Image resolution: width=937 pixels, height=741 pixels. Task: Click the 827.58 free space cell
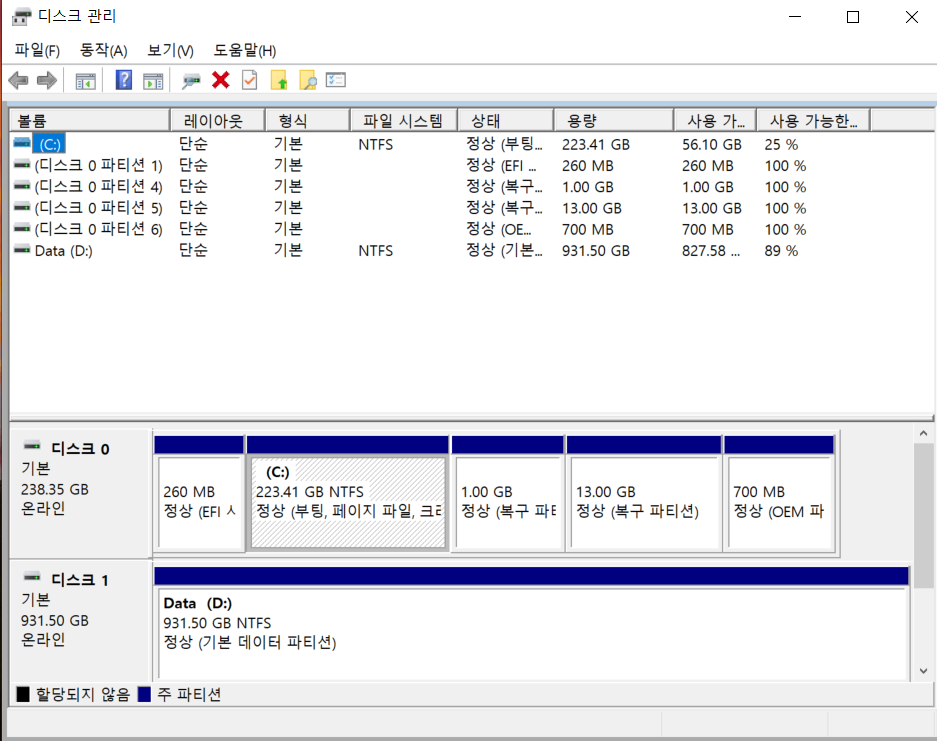[711, 250]
